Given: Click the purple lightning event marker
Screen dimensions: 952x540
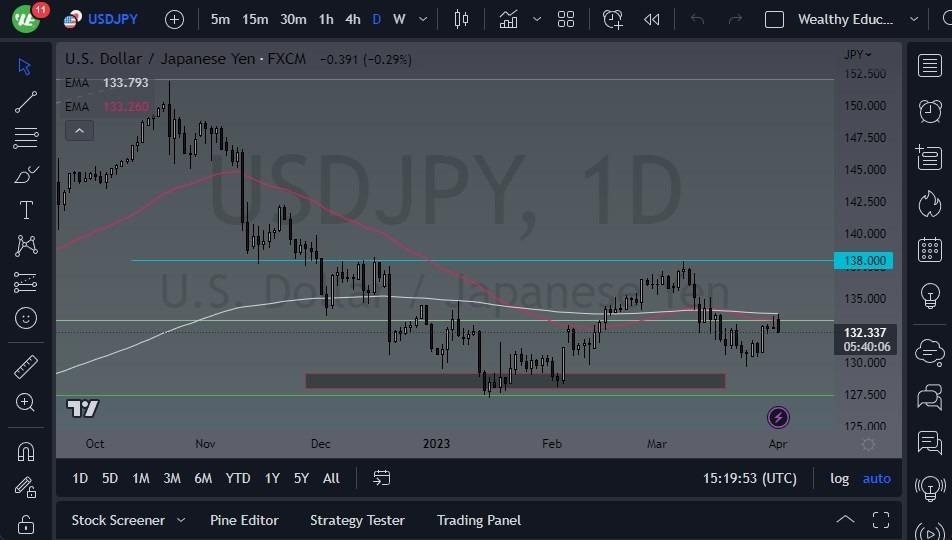Looking at the screenshot, I should tap(778, 417).
